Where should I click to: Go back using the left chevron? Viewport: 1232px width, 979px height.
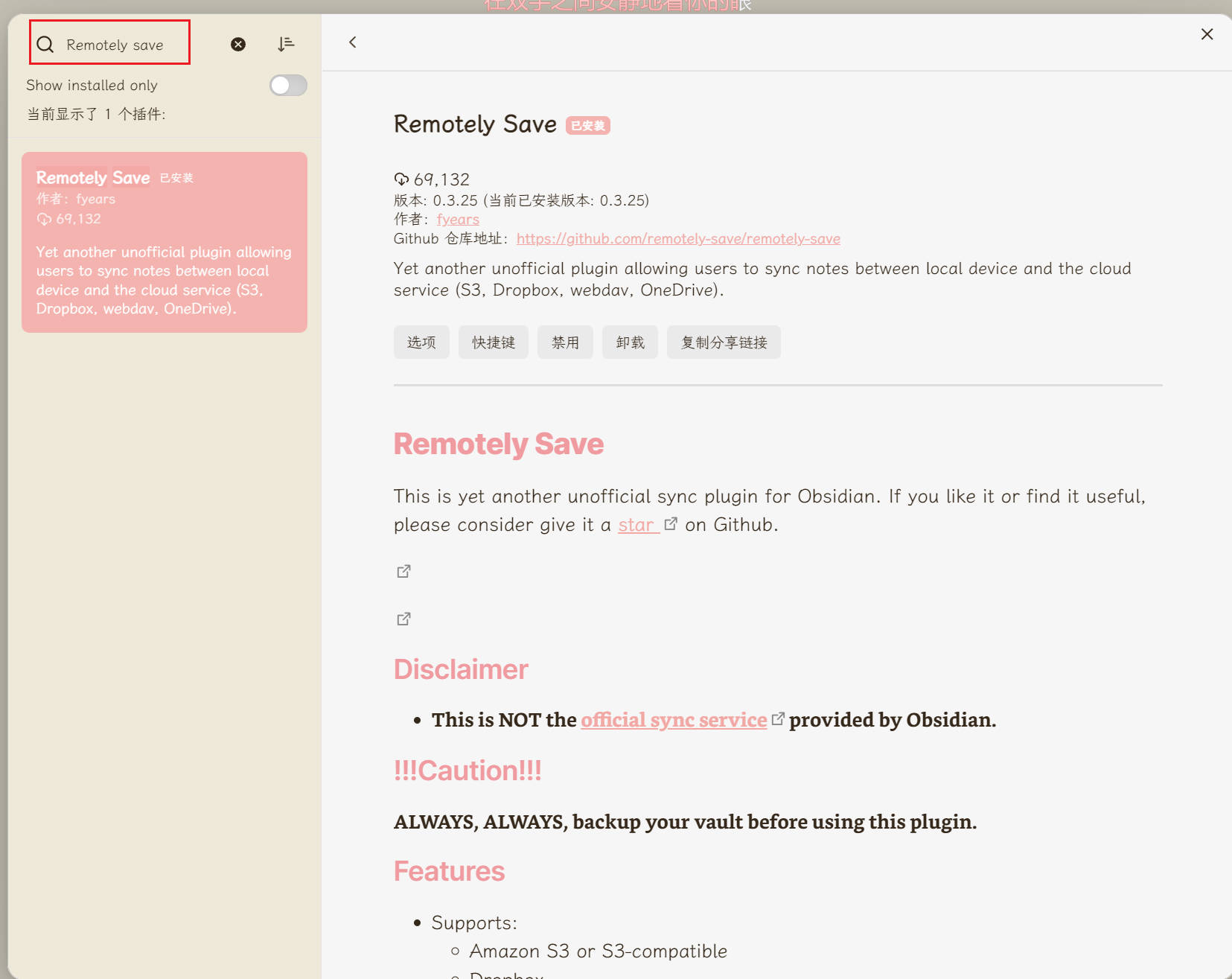pyautogui.click(x=353, y=42)
